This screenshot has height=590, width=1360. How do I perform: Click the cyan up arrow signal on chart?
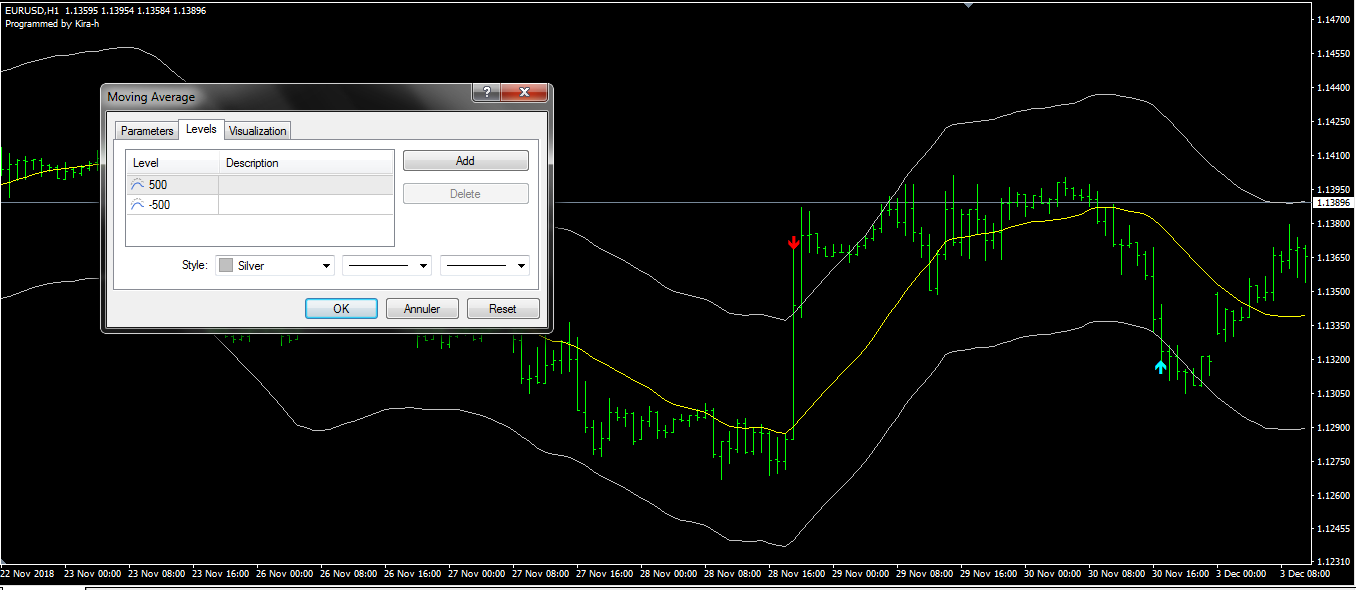1160,367
